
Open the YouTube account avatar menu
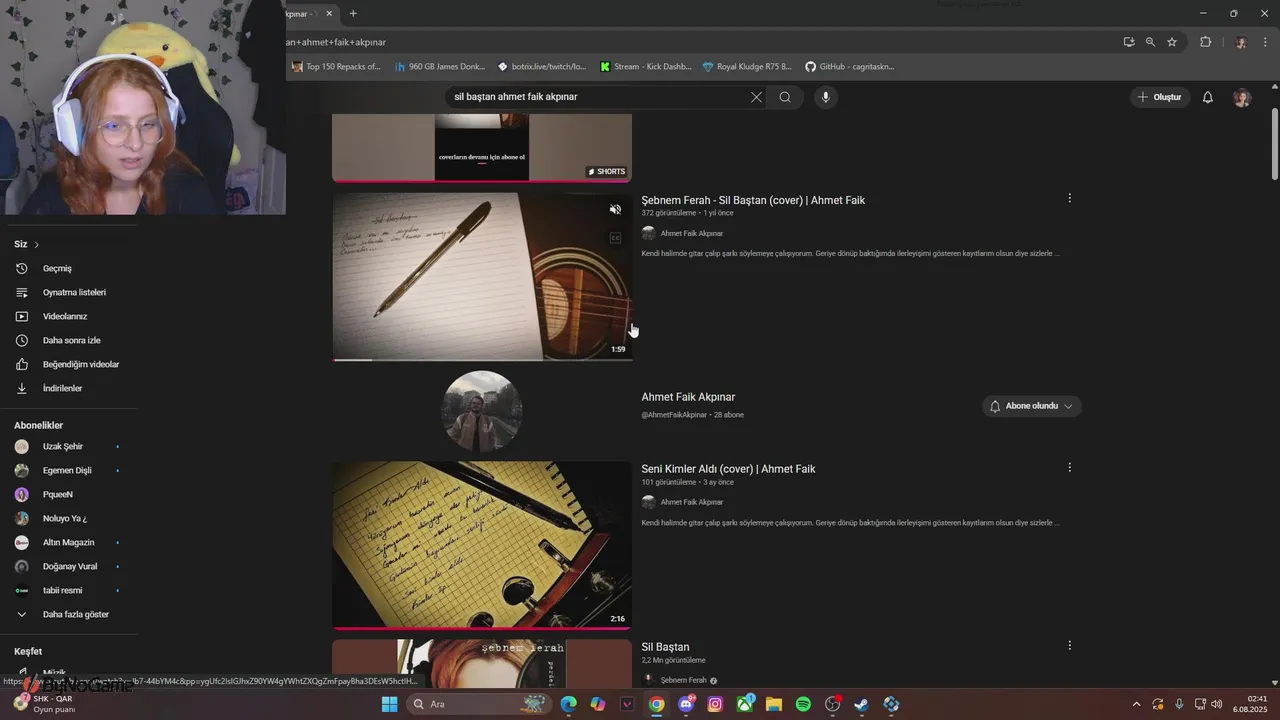point(1242,97)
